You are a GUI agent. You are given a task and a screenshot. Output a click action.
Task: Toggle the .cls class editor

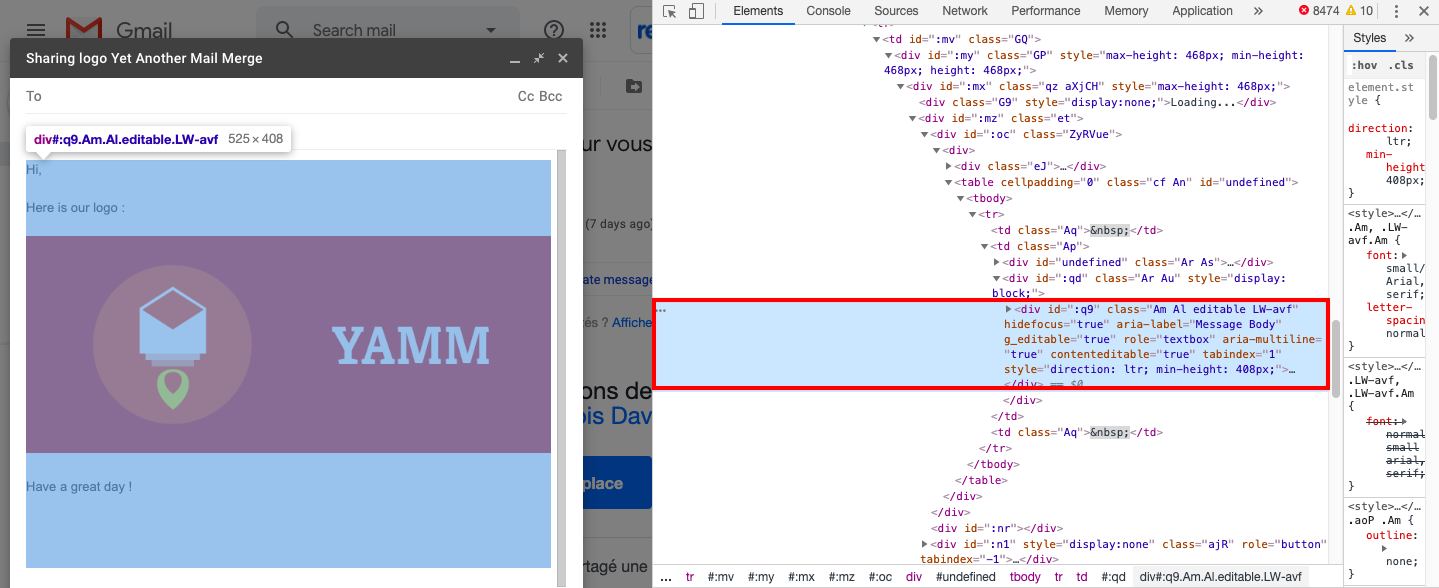tap(1402, 66)
